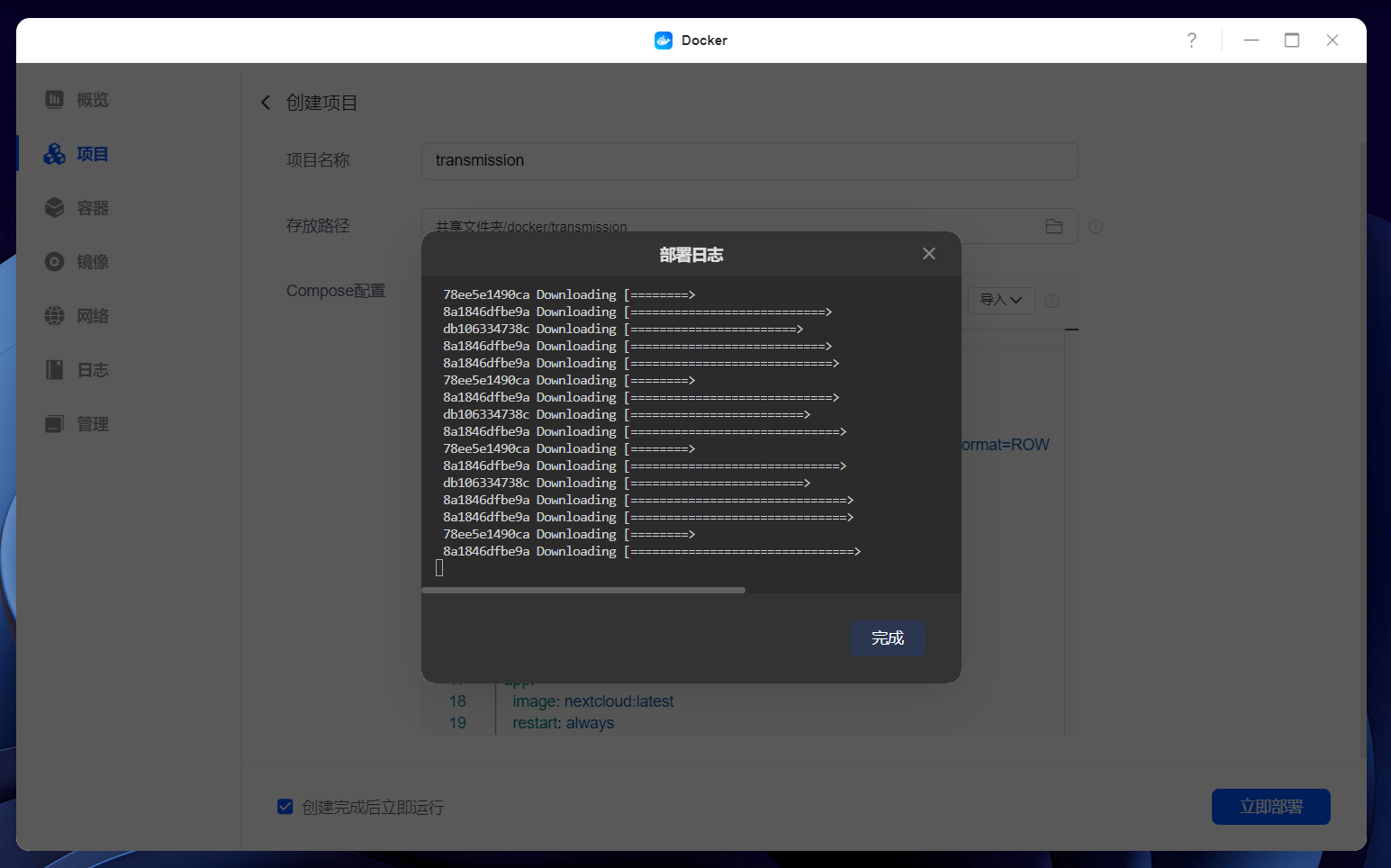Viewport: 1391px width, 868px height.
Task: Click the Docker whale icon in title bar
Action: pos(664,41)
